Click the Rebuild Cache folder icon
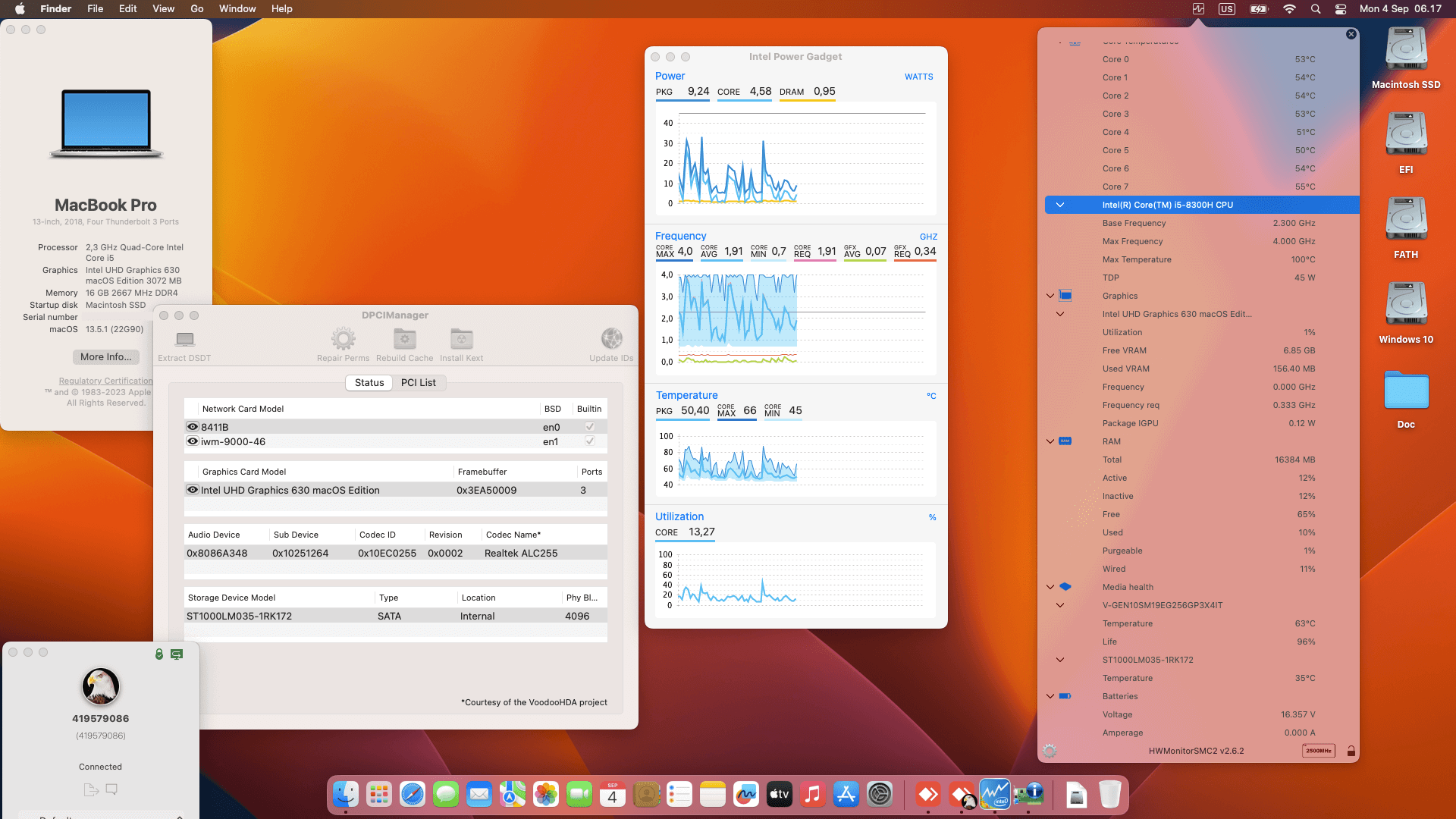 pyautogui.click(x=404, y=339)
